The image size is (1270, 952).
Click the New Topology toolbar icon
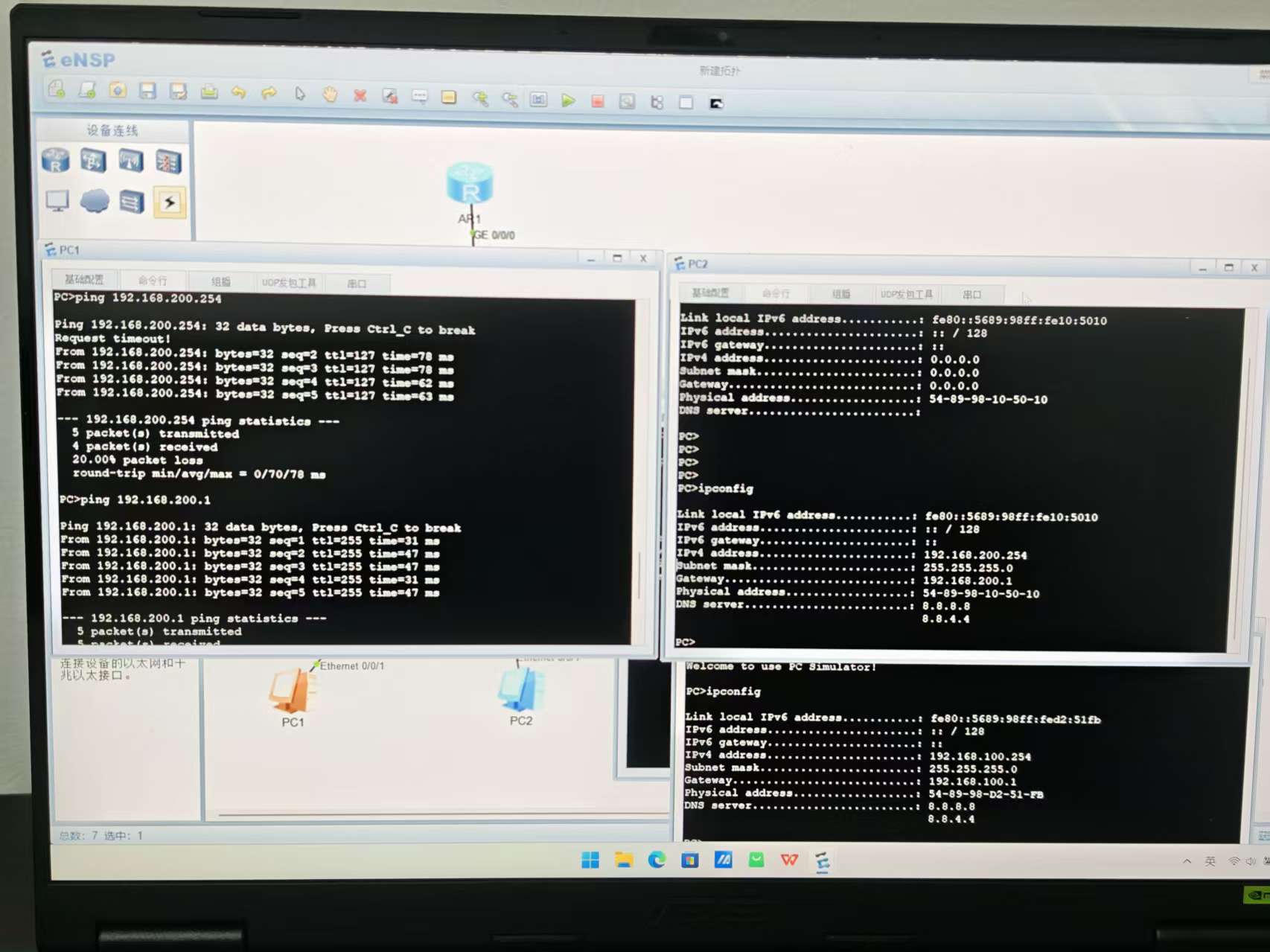(57, 89)
